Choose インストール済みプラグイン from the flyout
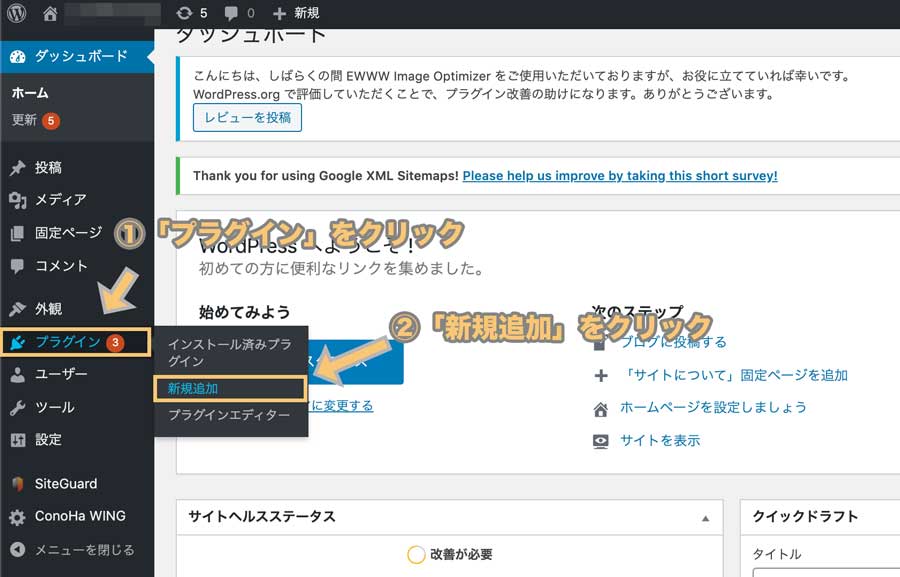This screenshot has height=577, width=900. [230, 353]
